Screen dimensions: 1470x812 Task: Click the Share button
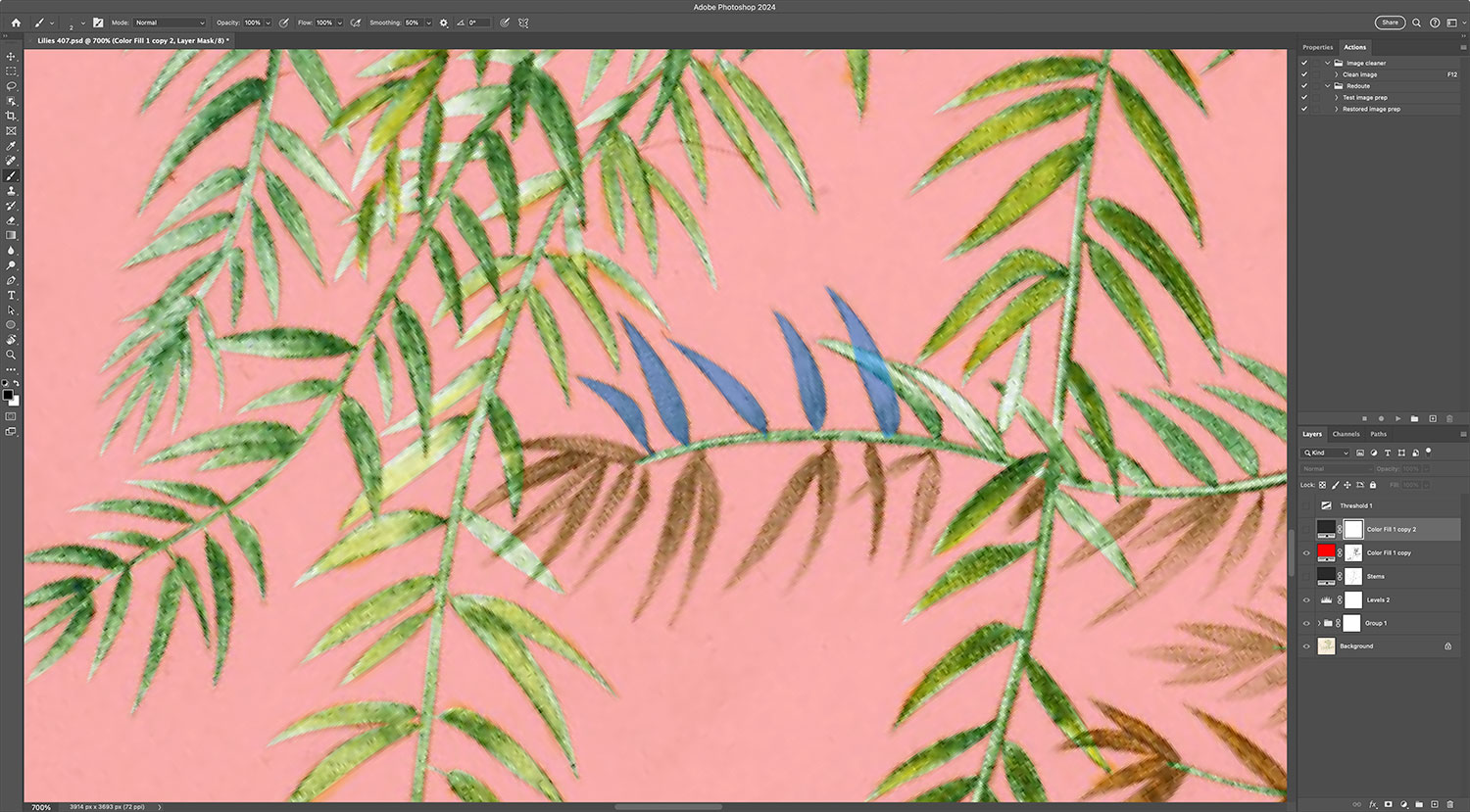pyautogui.click(x=1390, y=23)
